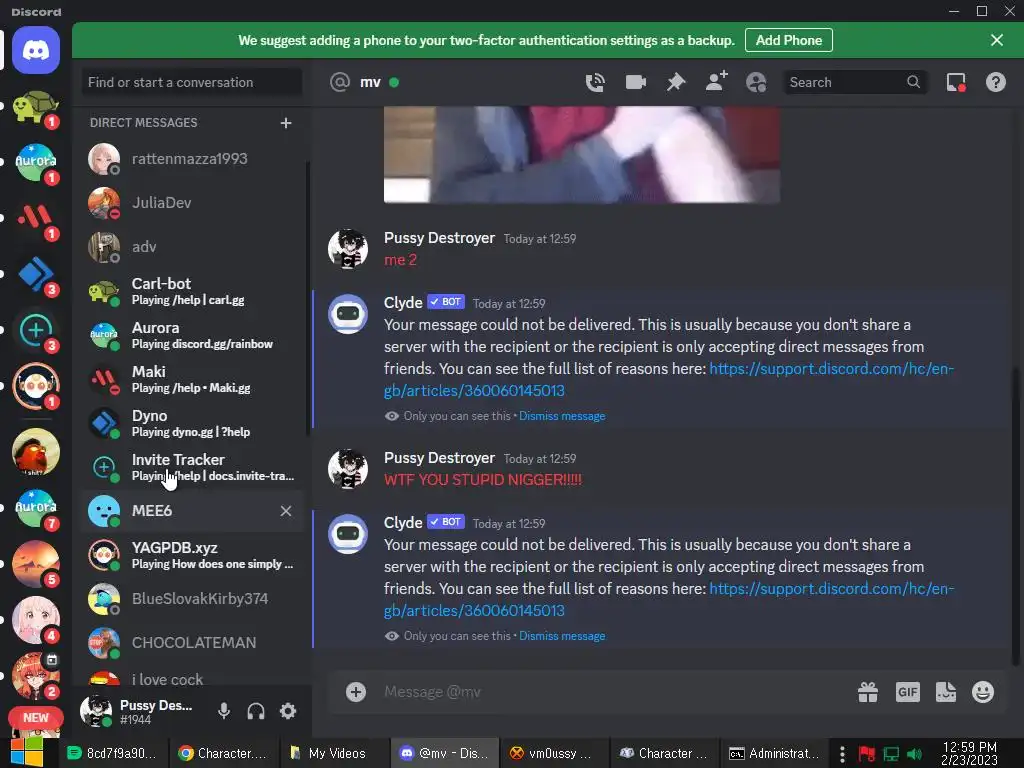Close the MEE6 conversation
The height and width of the screenshot is (768, 1024).
coord(285,511)
